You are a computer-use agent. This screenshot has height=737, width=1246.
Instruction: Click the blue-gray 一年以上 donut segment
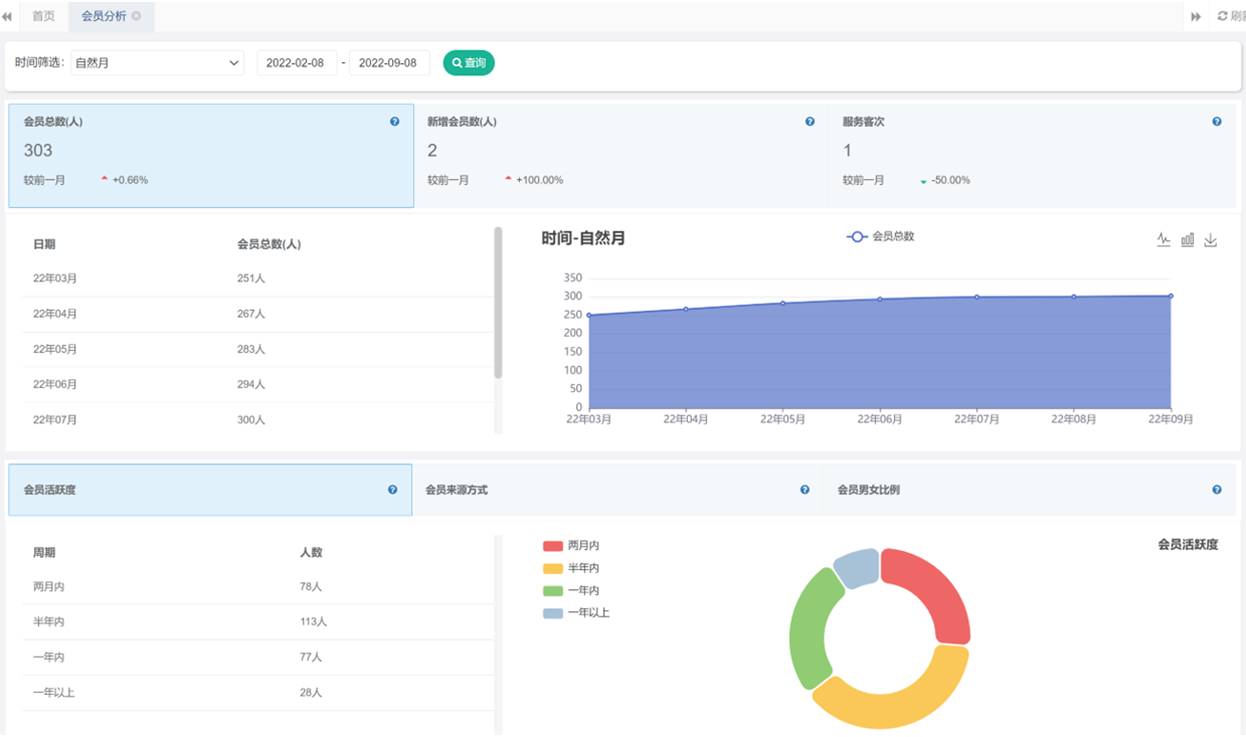[x=858, y=567]
